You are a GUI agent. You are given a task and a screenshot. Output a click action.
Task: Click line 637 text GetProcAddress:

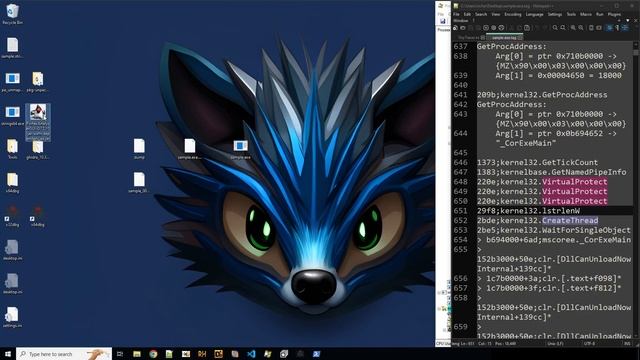point(511,47)
